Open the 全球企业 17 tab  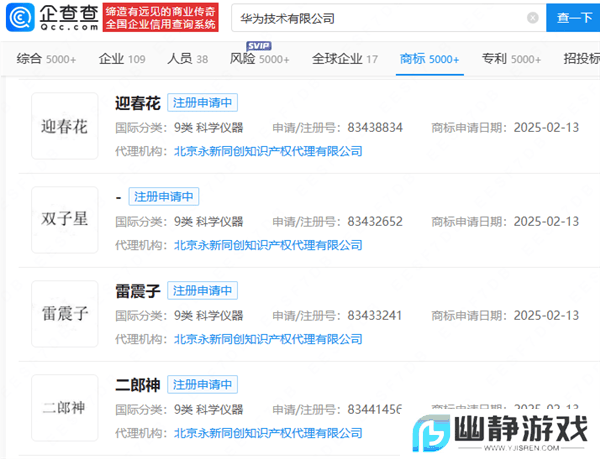[345, 59]
